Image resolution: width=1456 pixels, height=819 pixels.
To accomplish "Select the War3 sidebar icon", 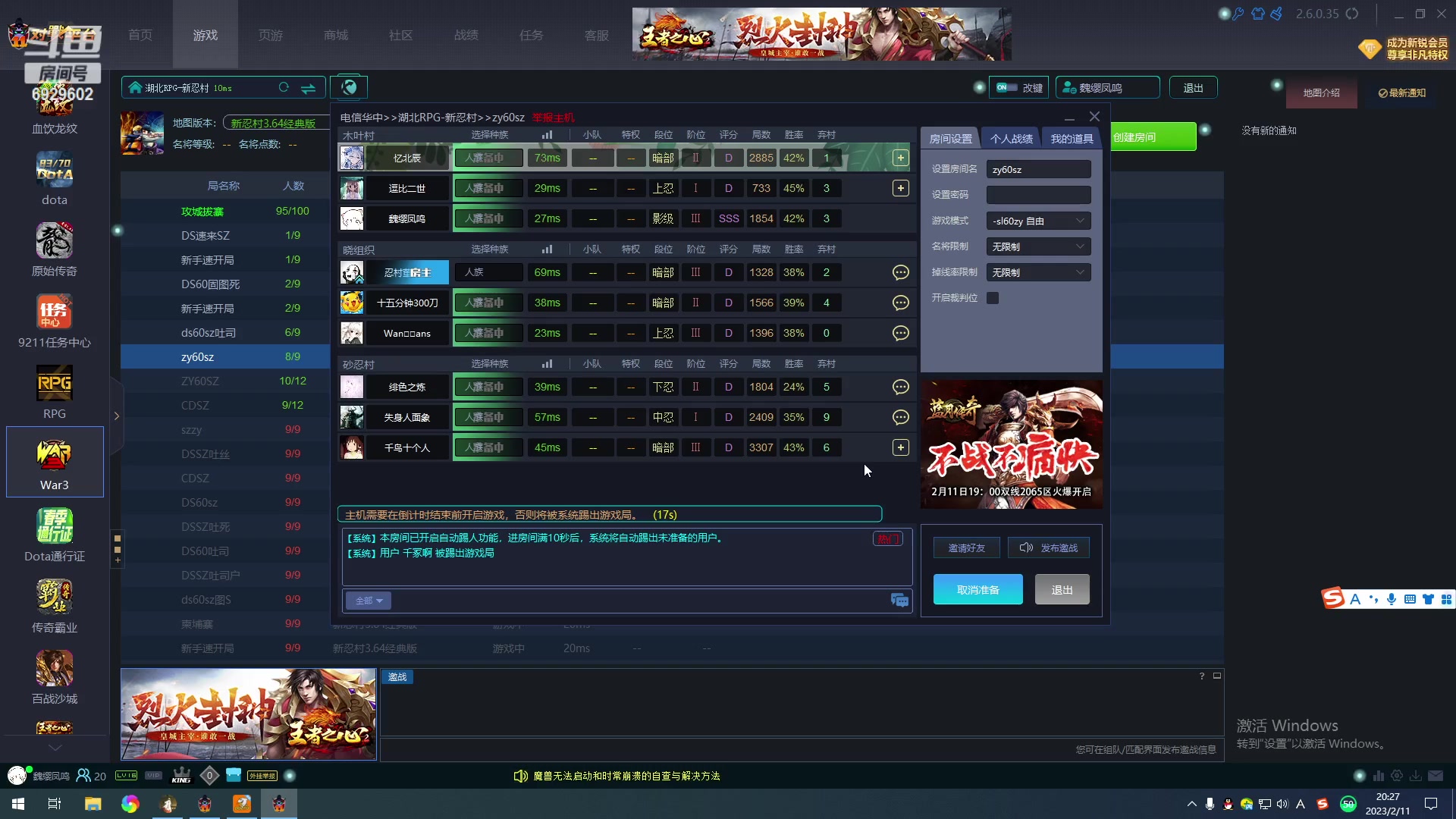I will coord(54,463).
